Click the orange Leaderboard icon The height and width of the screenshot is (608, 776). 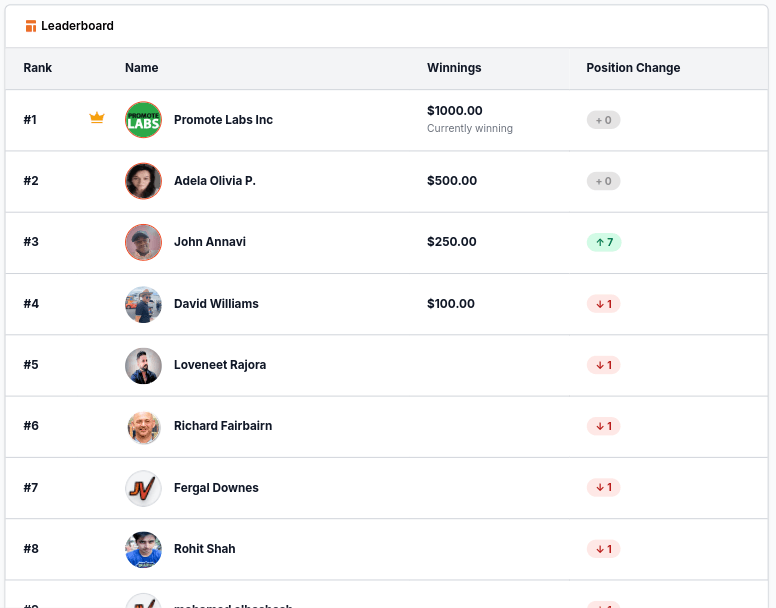31,26
